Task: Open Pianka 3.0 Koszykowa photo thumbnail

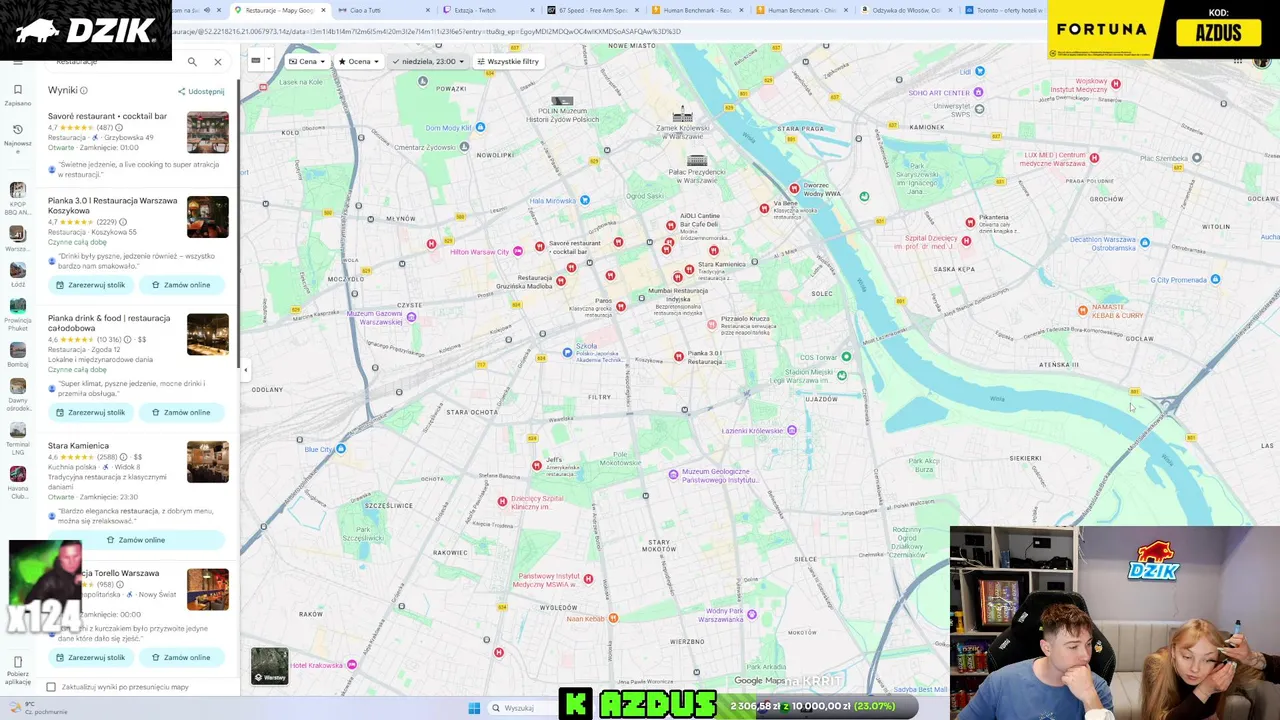Action: pos(207,217)
